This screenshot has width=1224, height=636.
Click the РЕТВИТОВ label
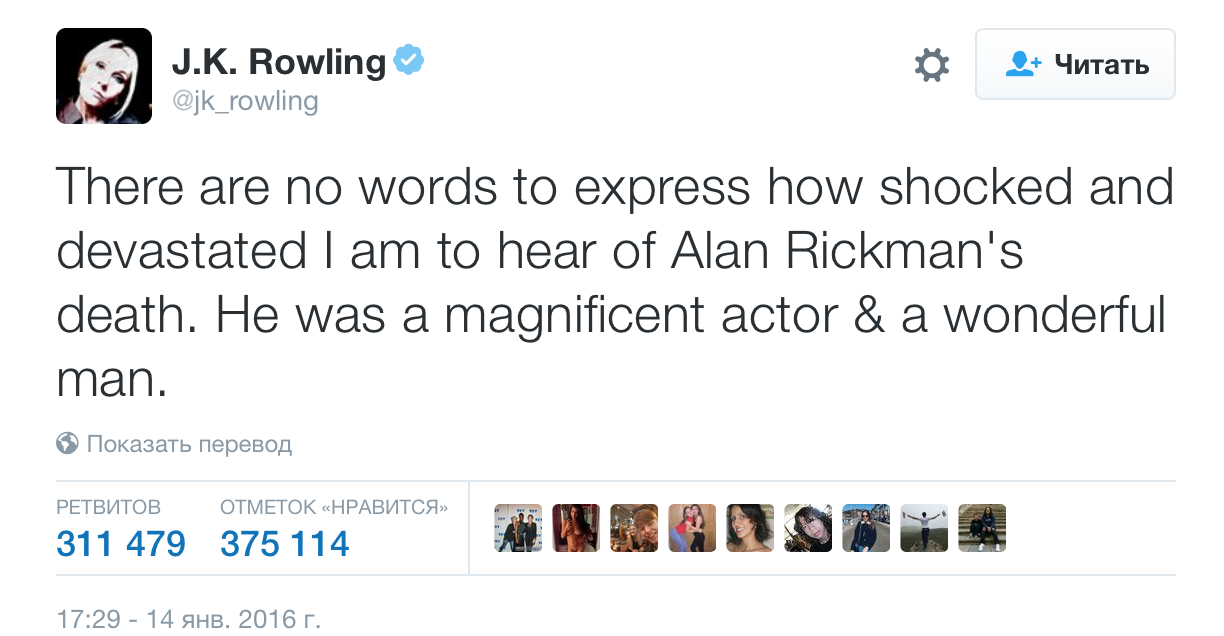[x=108, y=508]
